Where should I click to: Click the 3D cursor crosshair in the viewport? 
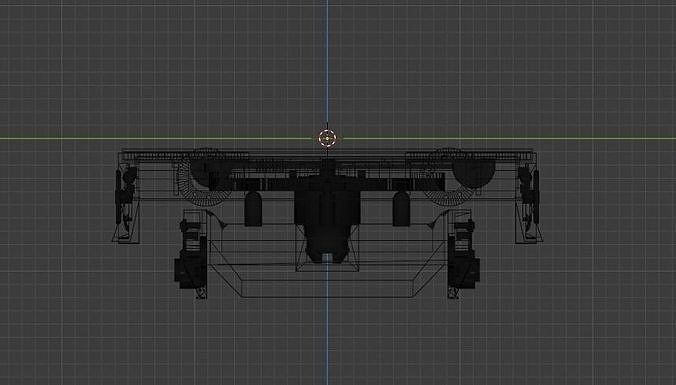327,138
